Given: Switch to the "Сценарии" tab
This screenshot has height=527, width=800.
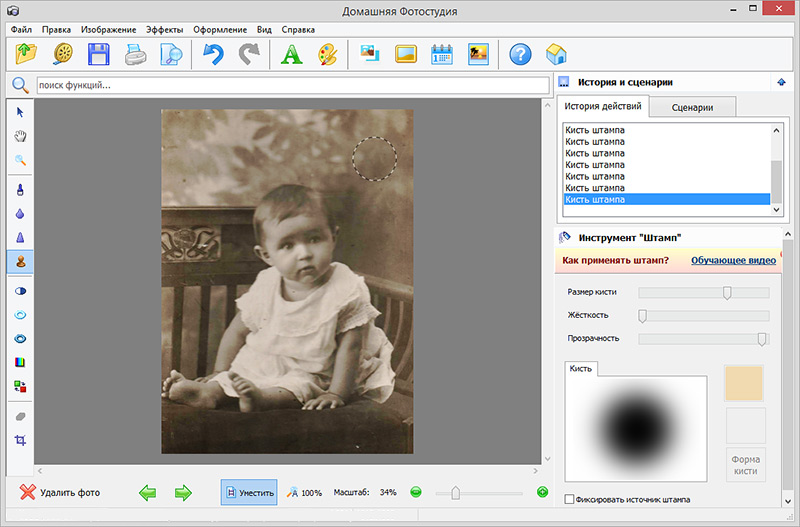Looking at the screenshot, I should coord(693,107).
